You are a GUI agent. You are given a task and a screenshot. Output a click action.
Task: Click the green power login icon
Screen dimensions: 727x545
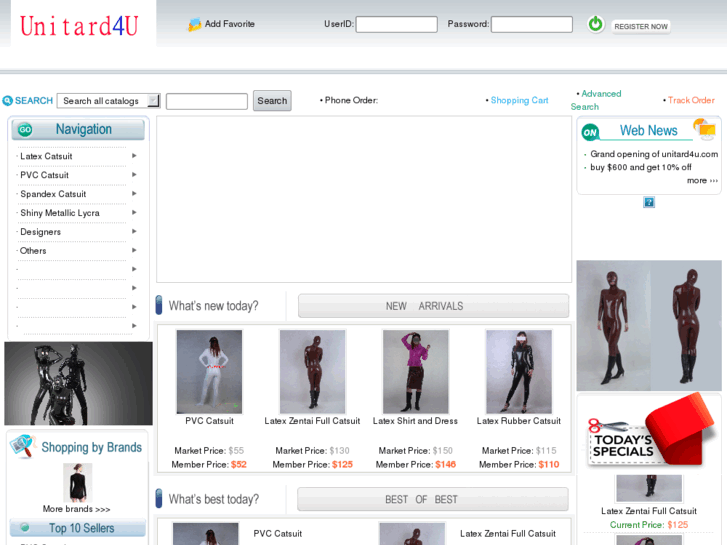click(595, 24)
